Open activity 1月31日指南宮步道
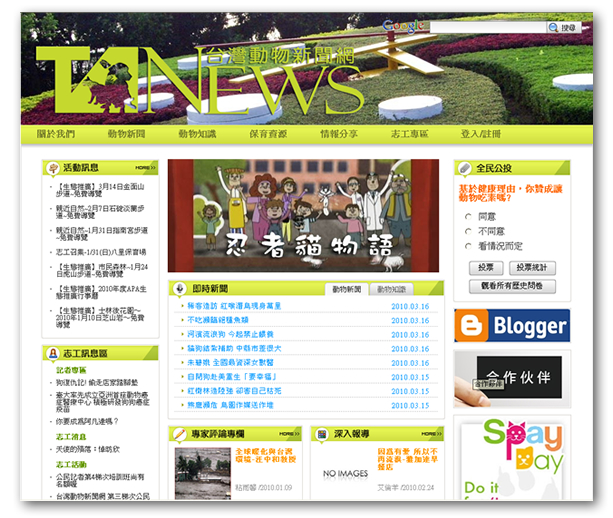 point(102,234)
